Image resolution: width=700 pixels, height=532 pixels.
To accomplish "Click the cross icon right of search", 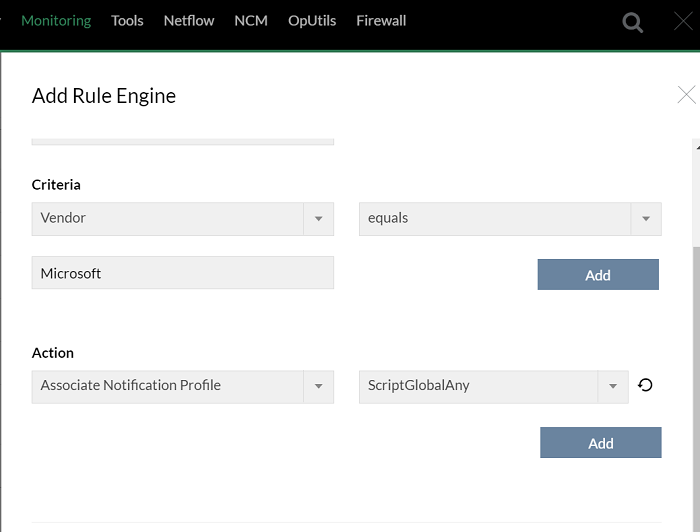I will pyautogui.click(x=684, y=22).
